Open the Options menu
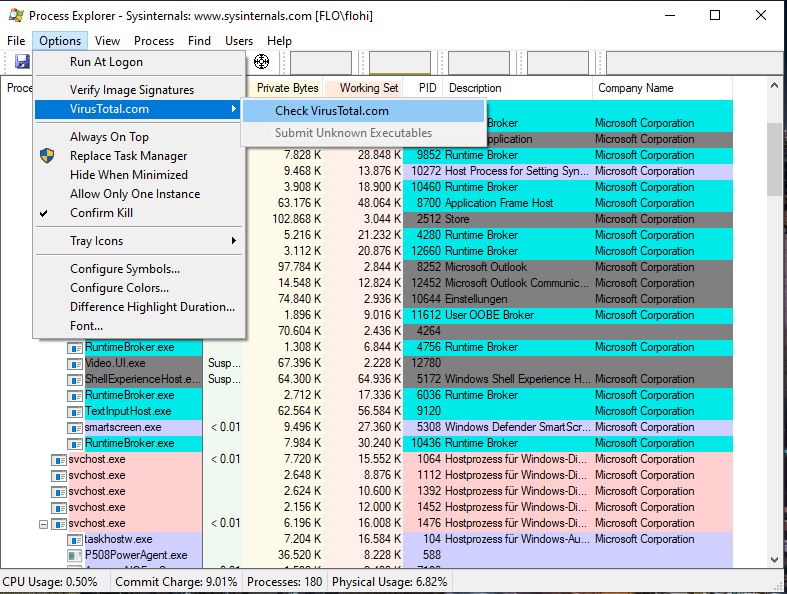This screenshot has width=787, height=594. (60, 41)
